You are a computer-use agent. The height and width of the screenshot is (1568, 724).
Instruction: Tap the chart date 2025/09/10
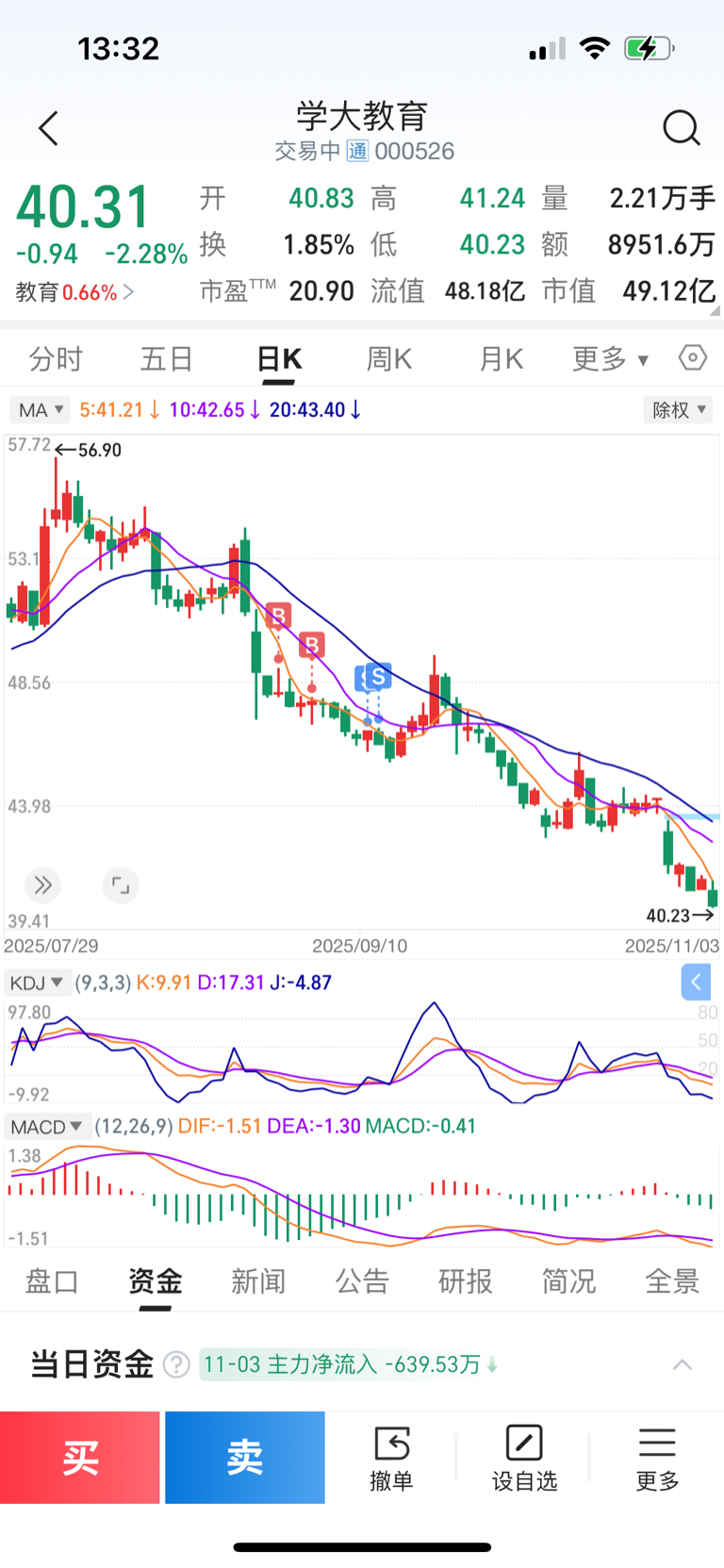coord(360,946)
